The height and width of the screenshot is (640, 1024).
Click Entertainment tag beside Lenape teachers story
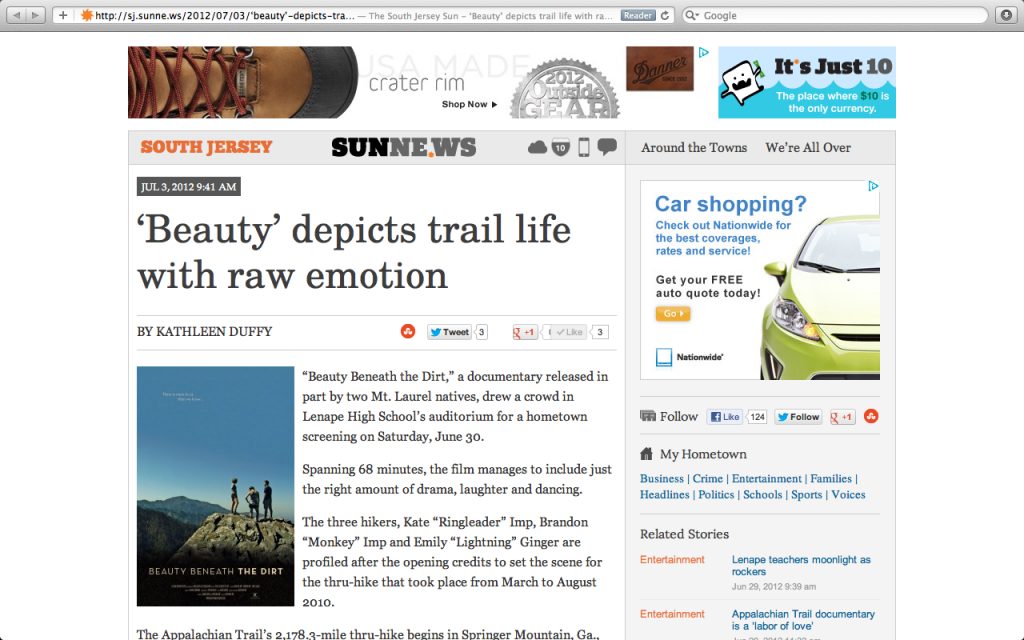click(672, 560)
